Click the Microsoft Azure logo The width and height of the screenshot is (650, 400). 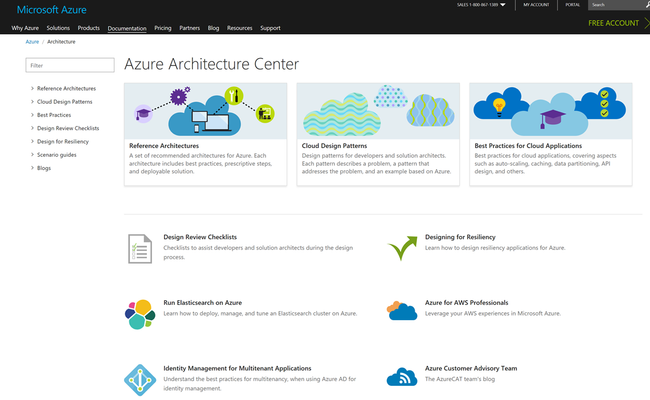51,10
